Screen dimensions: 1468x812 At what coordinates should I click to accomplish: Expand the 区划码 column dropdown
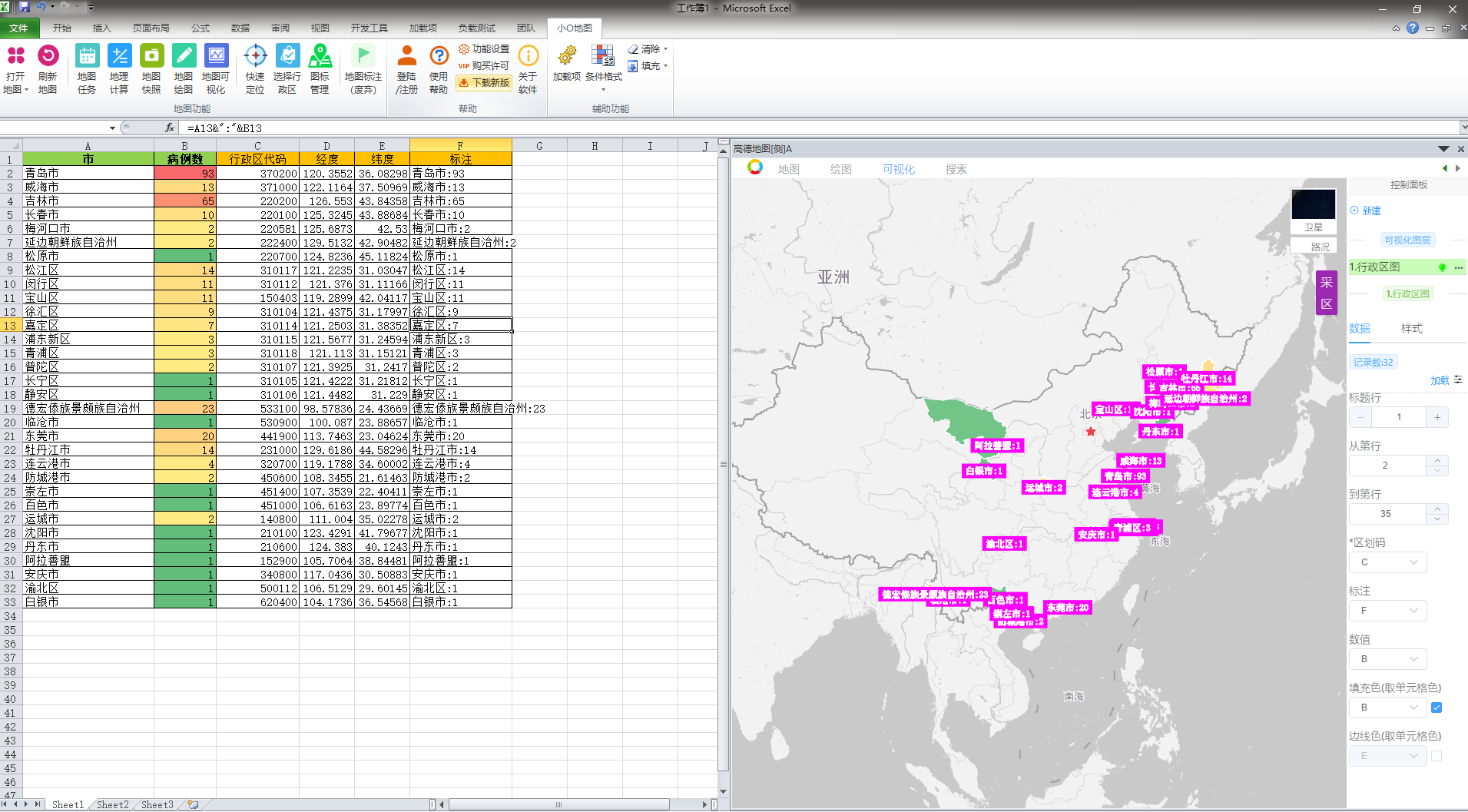1388,562
